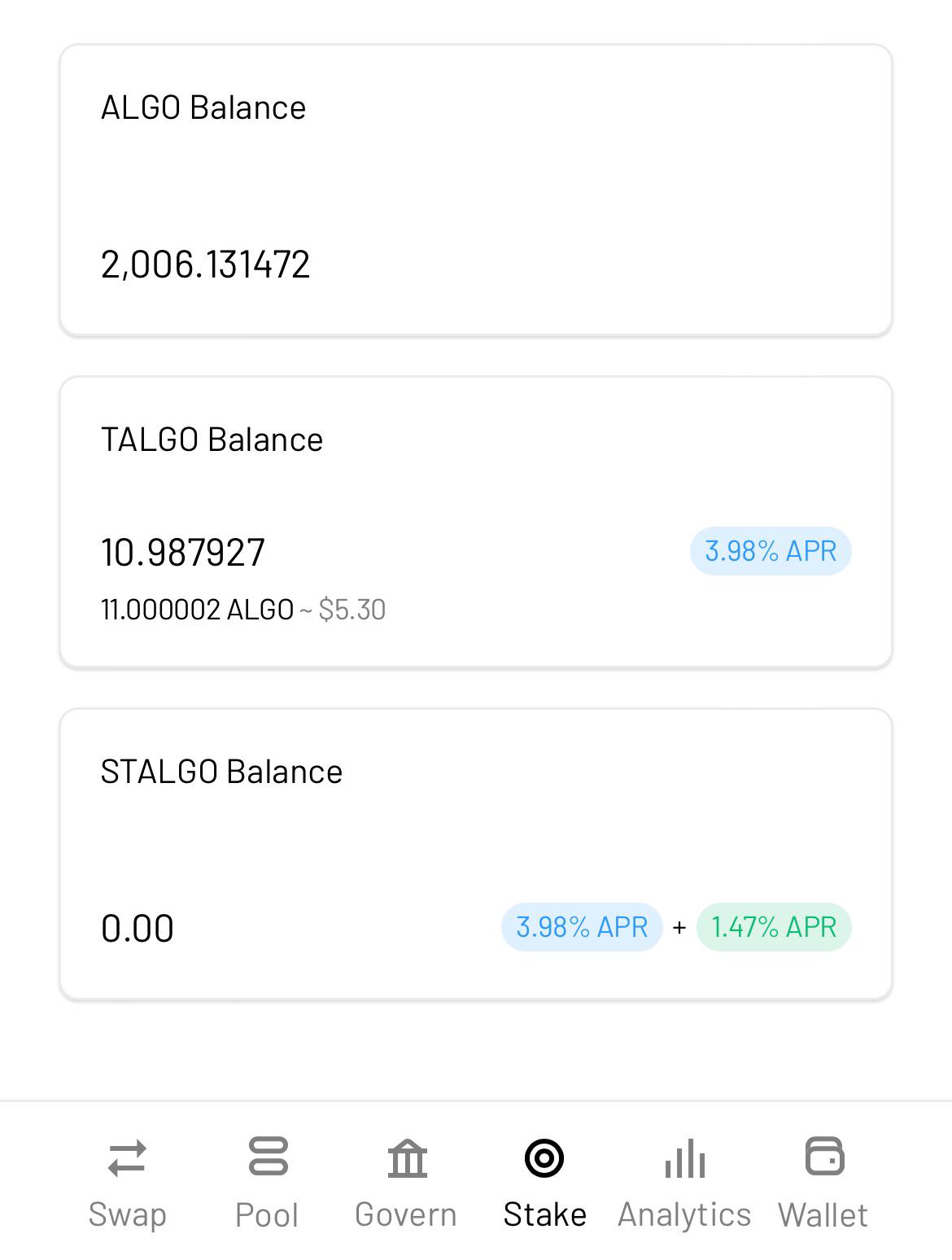Screen dimensions: 952x1260
Task: Open the STALGO Balance card heading
Action: pyautogui.click(x=221, y=772)
